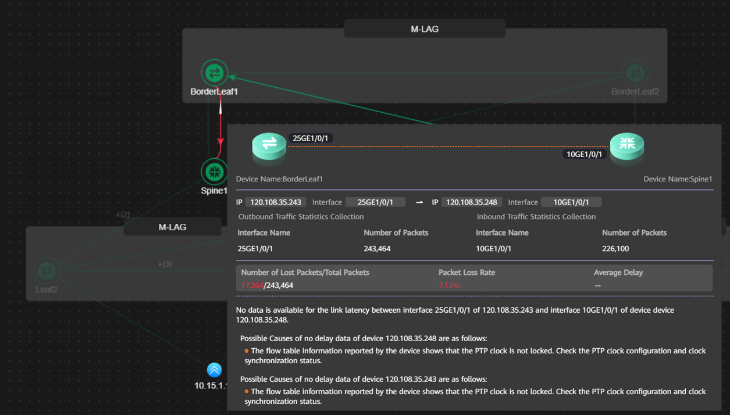Select the blue 10.15.1 host endpoint icon
730x415 pixels.
click(x=214, y=370)
